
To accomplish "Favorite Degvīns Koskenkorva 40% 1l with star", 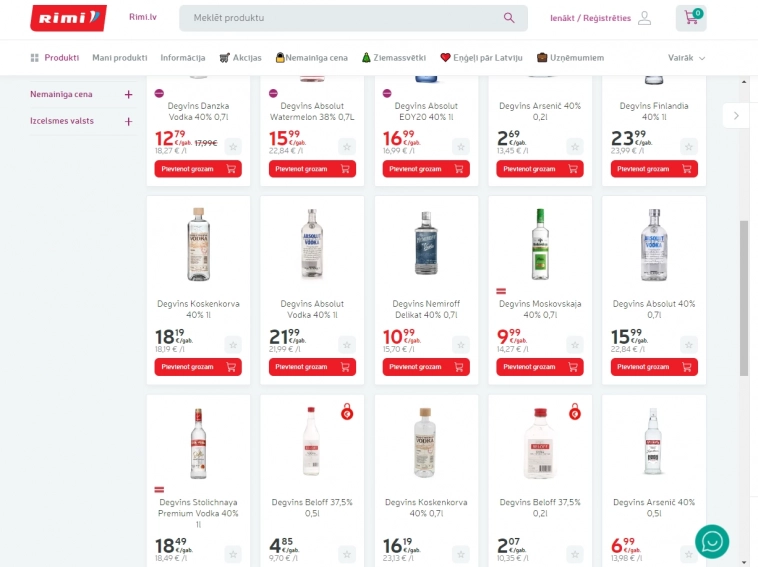I will tap(233, 344).
